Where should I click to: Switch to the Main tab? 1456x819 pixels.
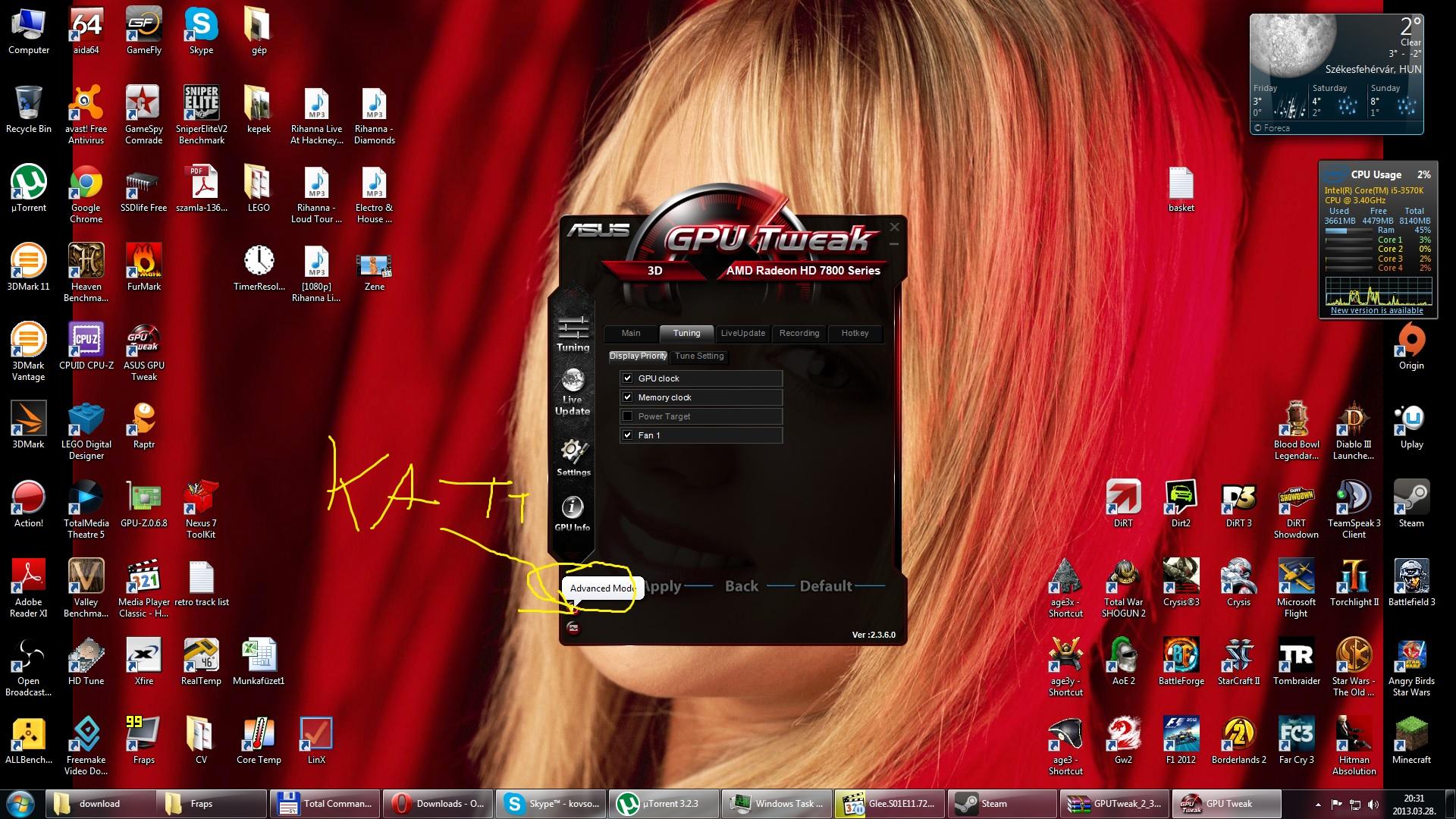(631, 333)
